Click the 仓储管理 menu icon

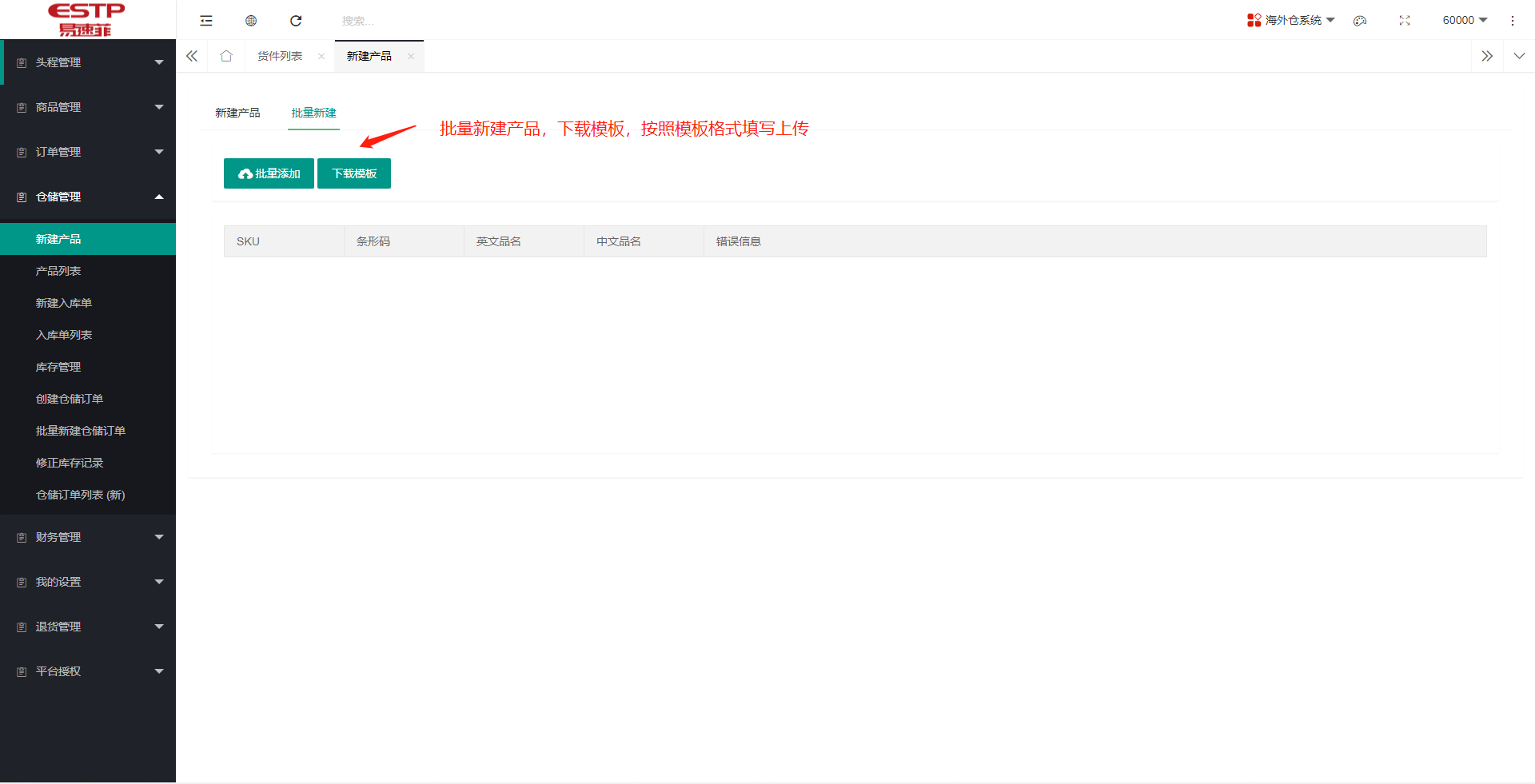[22, 197]
